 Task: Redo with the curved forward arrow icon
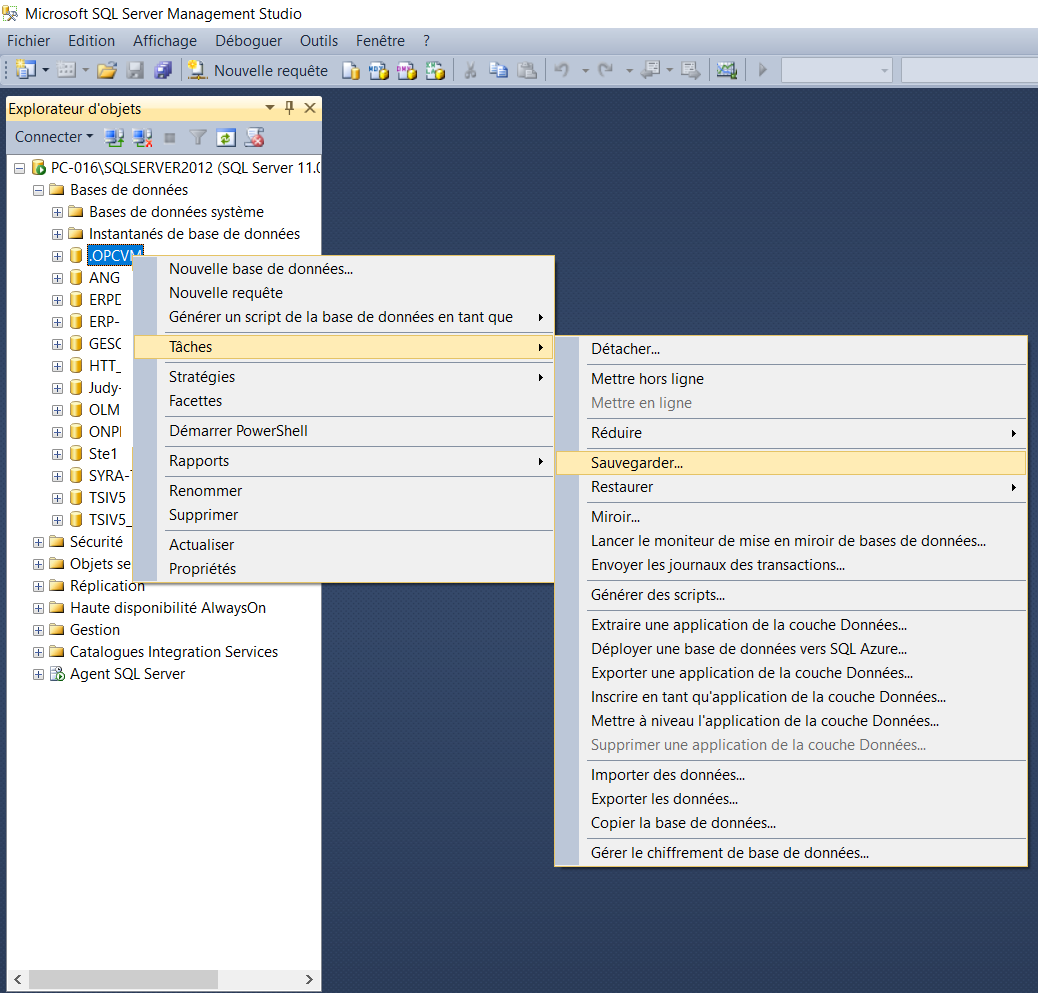pos(606,70)
